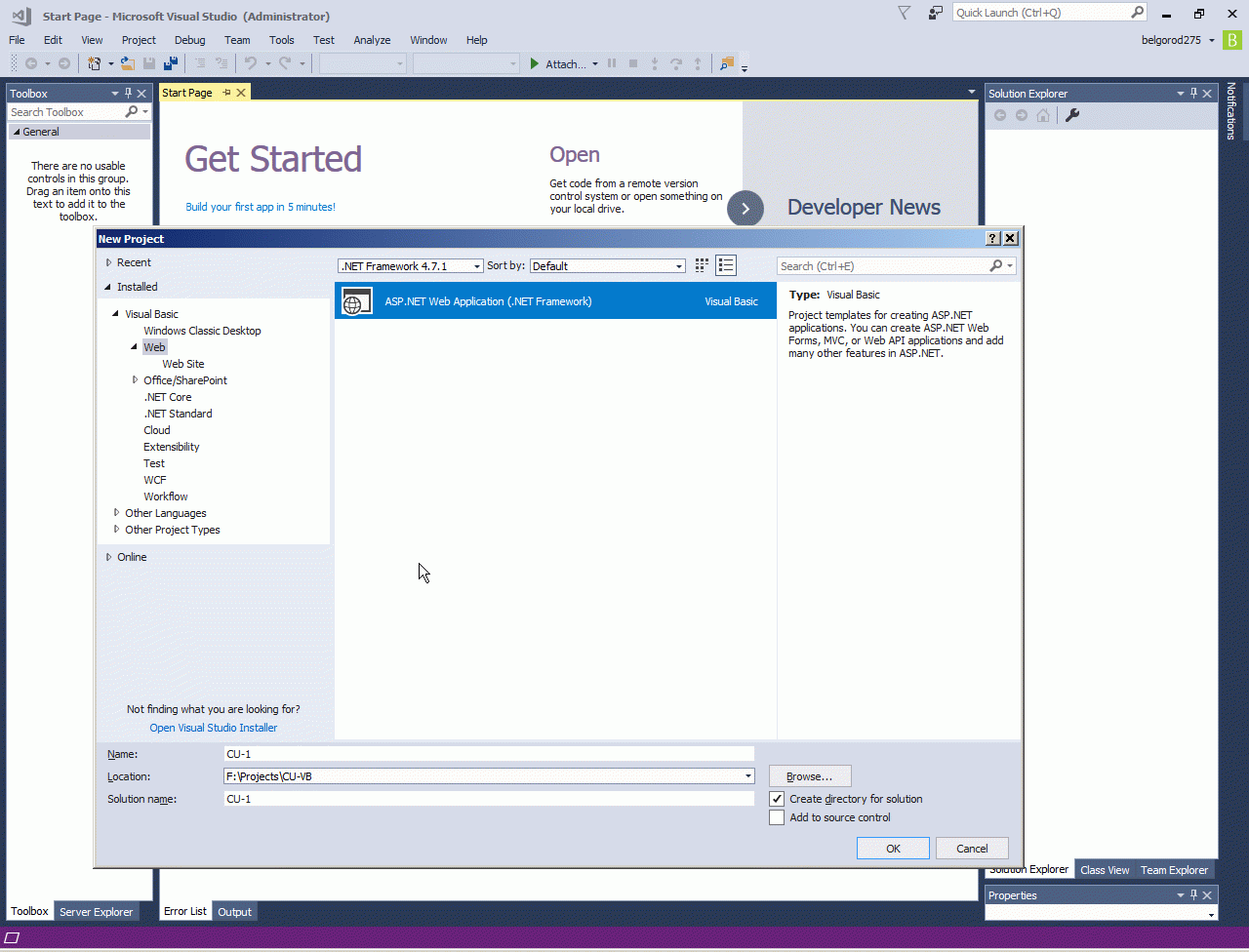Switch to the Team Explorer tab

[1174, 870]
